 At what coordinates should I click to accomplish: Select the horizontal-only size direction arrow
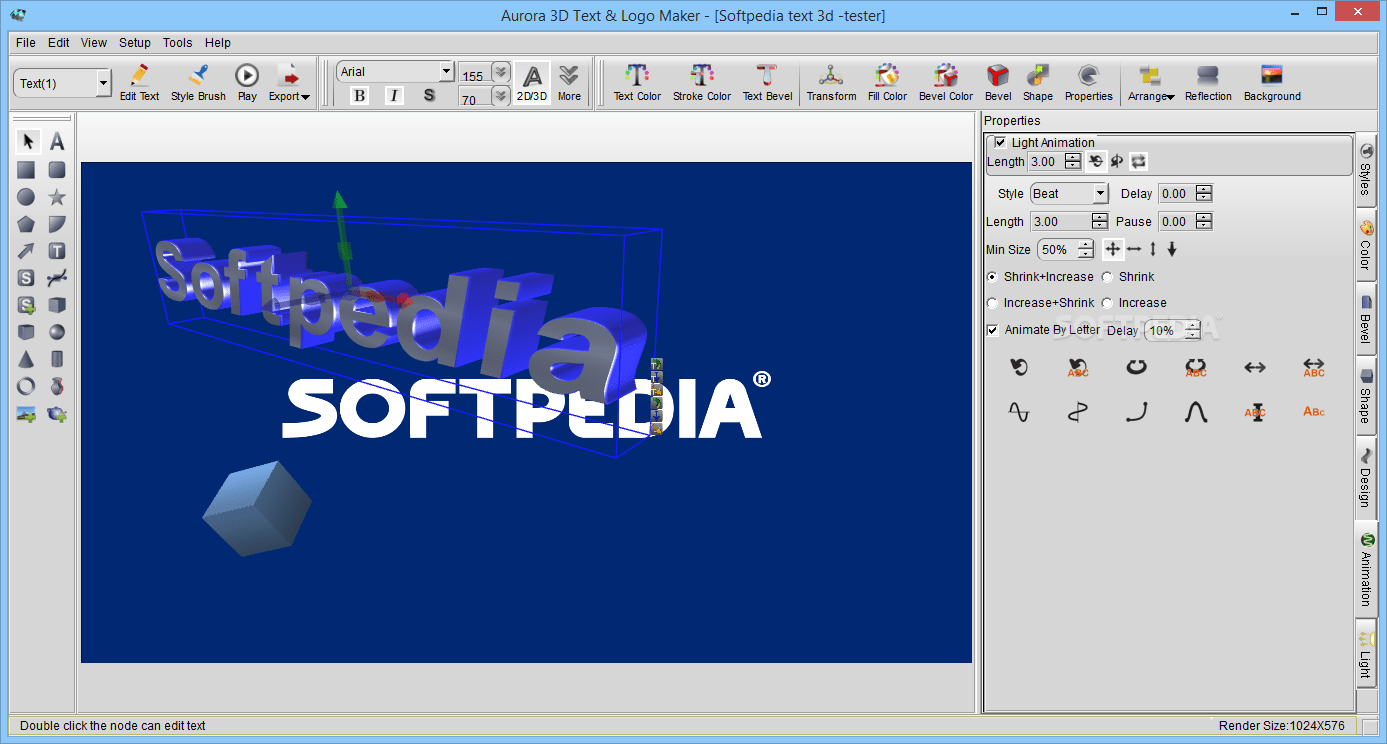1134,249
